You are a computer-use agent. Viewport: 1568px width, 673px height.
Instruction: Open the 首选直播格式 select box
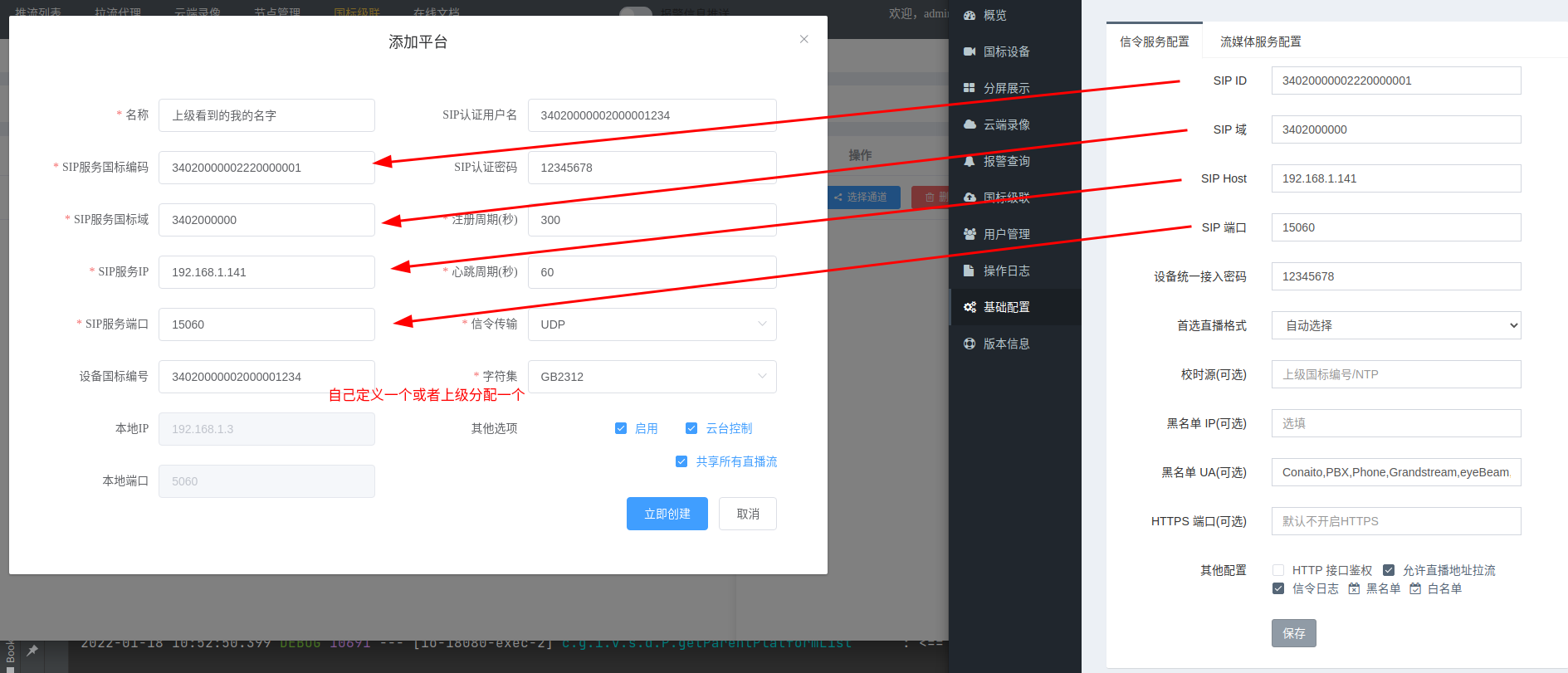point(1395,325)
